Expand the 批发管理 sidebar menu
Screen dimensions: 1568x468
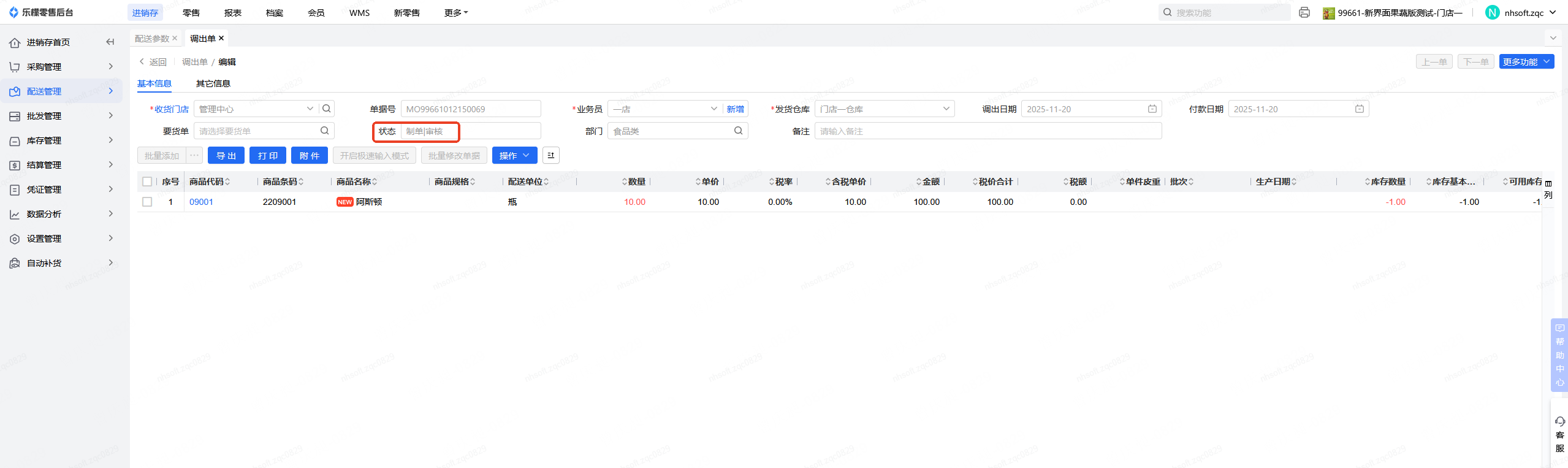111,115
